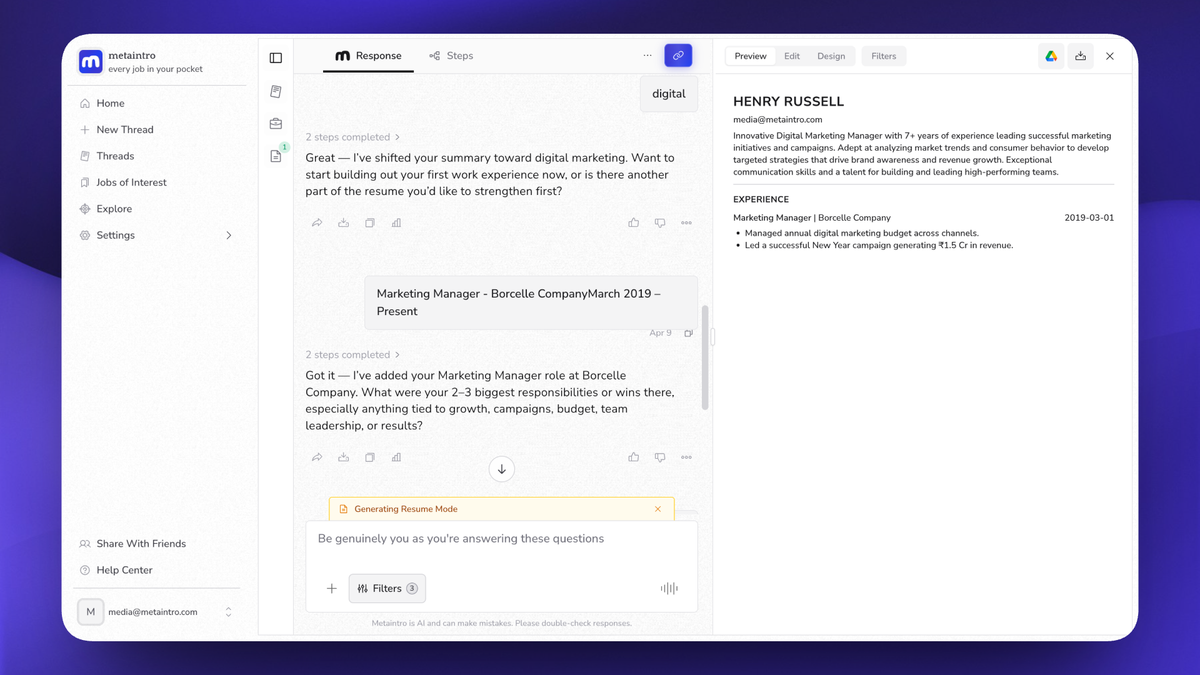Download the resume from preview panel
This screenshot has width=1200, height=675.
point(1080,57)
